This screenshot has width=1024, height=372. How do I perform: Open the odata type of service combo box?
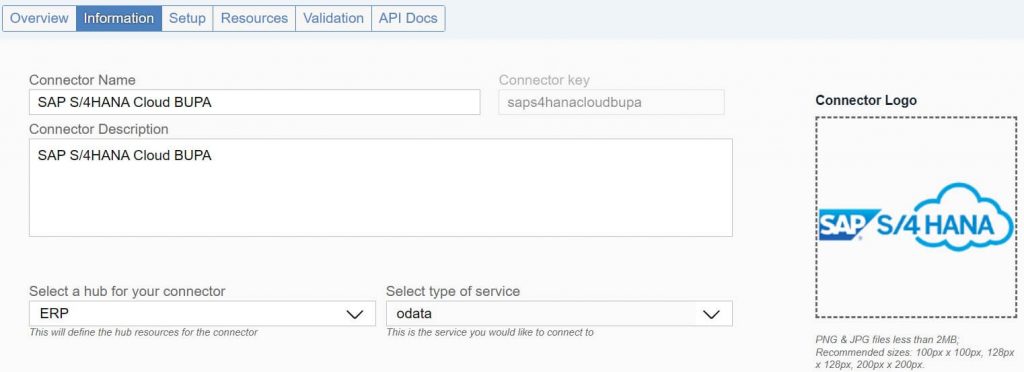tap(559, 313)
